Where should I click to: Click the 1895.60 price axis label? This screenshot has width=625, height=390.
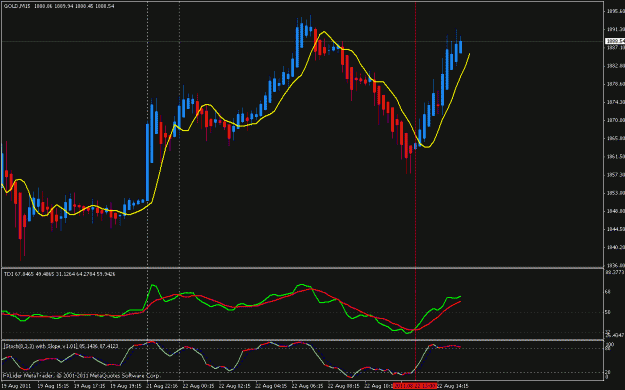[615, 11]
